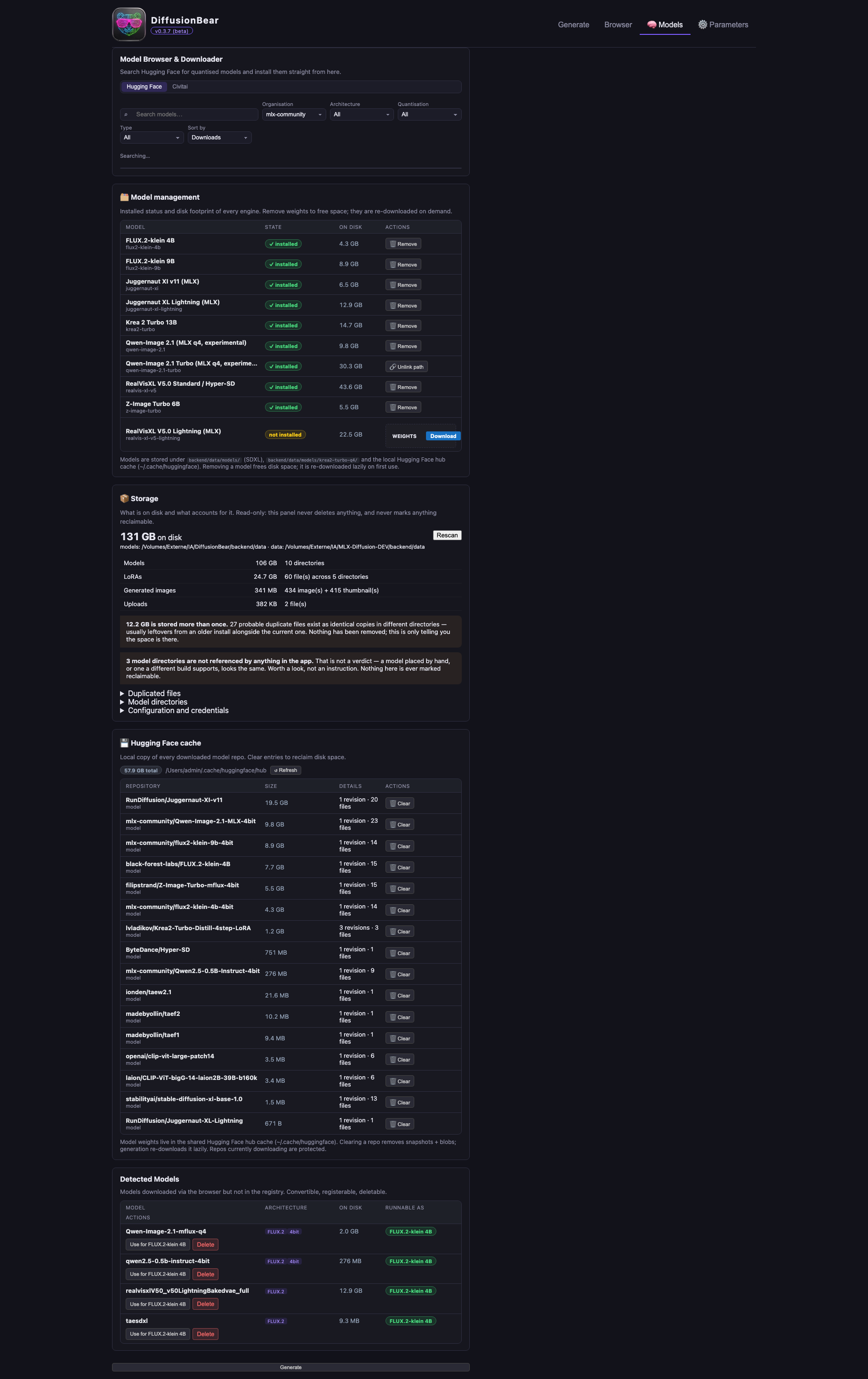Download RealVisXL V5.0 Lightning weights
This screenshot has width=868, height=1379.
pyautogui.click(x=443, y=436)
